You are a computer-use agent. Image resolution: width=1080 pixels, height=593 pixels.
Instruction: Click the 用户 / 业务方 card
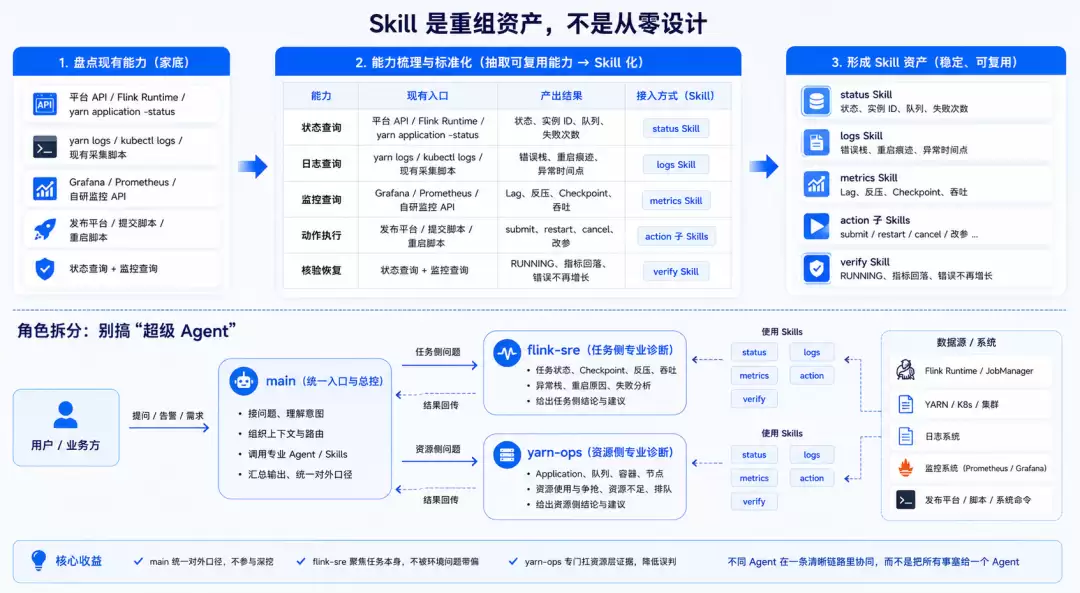tap(66, 427)
